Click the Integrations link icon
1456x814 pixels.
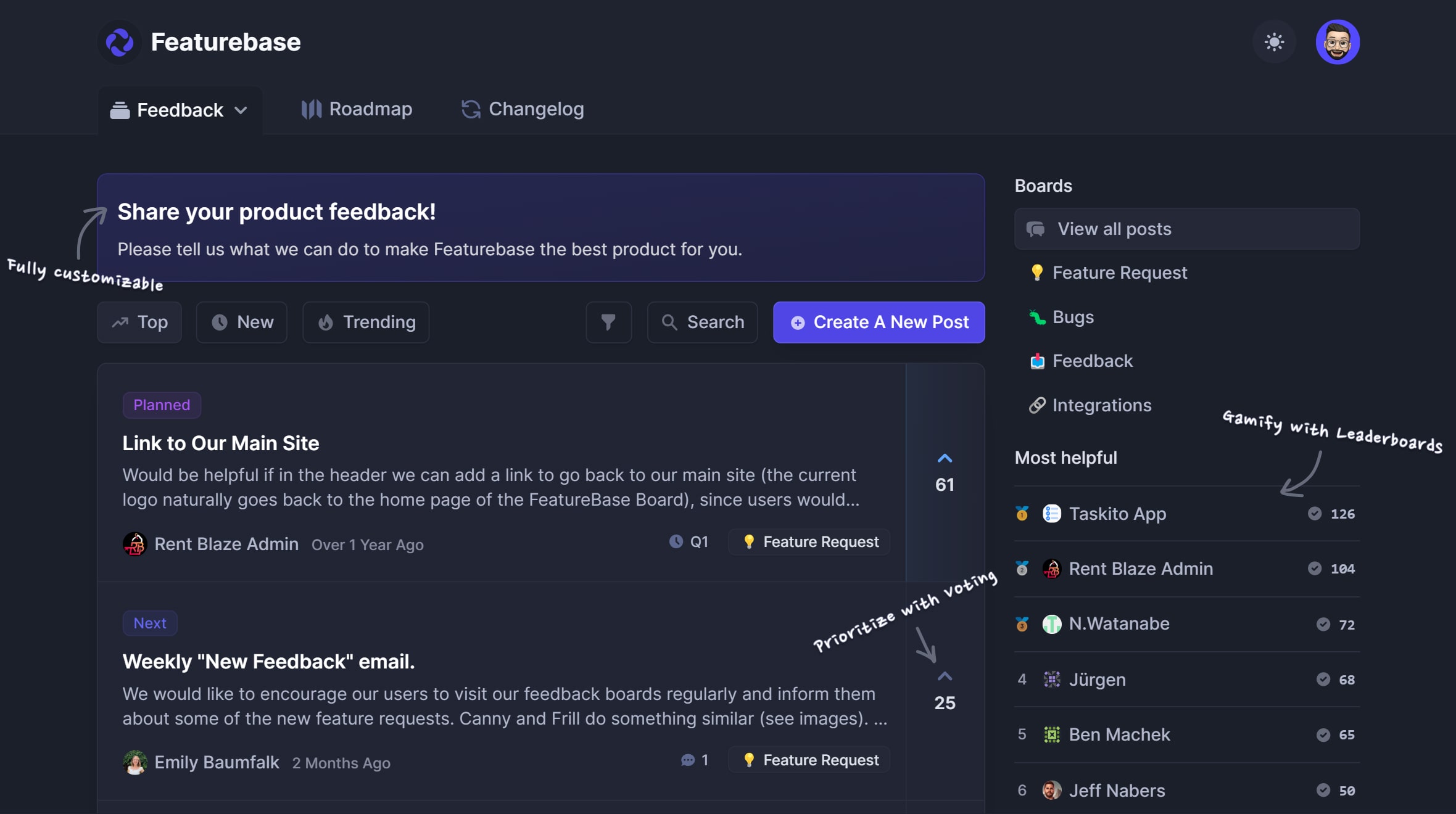pyautogui.click(x=1037, y=406)
